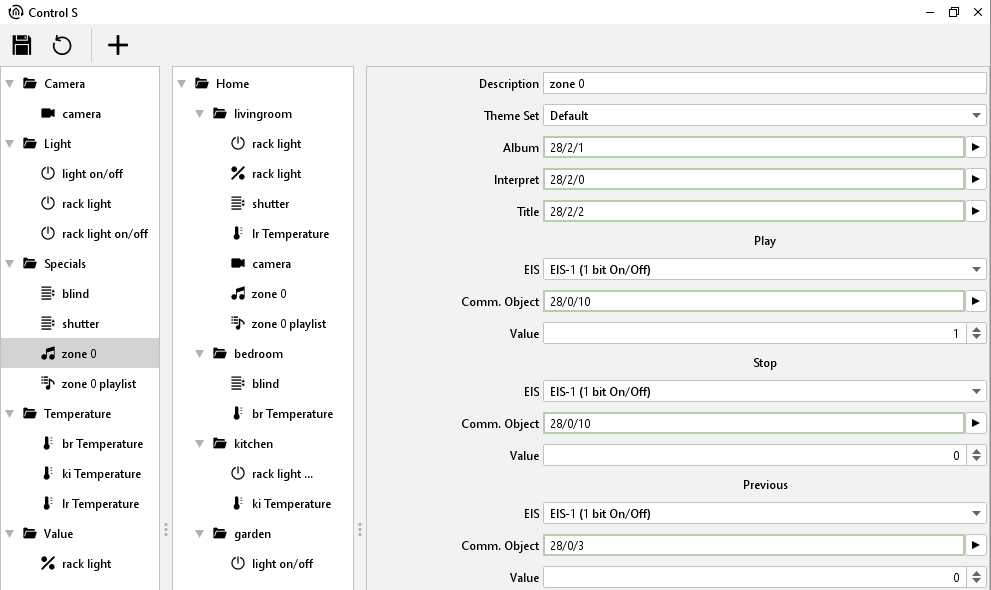Select shutter item in livingroom folder
This screenshot has width=991, height=590.
[270, 204]
